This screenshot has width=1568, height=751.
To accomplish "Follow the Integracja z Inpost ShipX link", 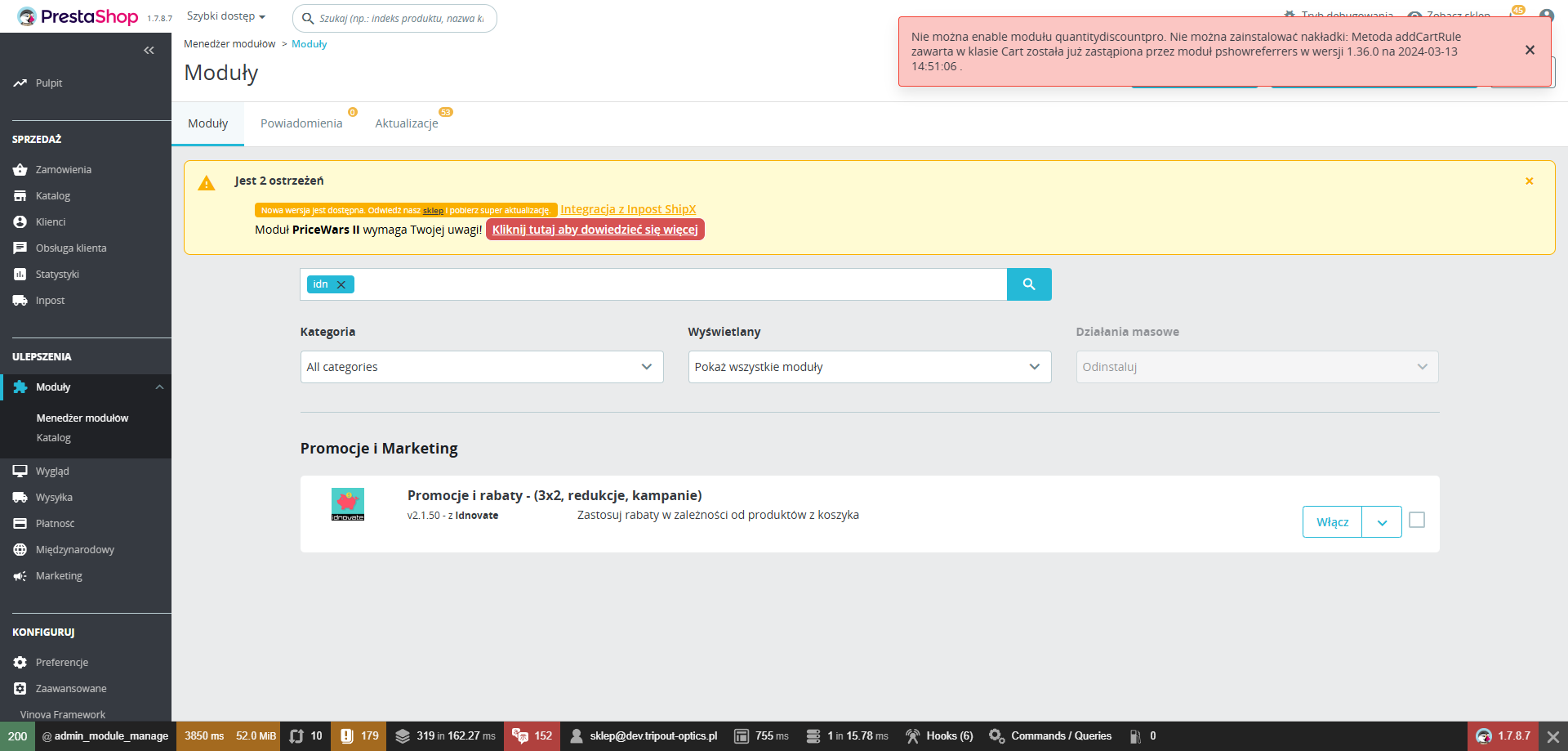I will [x=628, y=209].
